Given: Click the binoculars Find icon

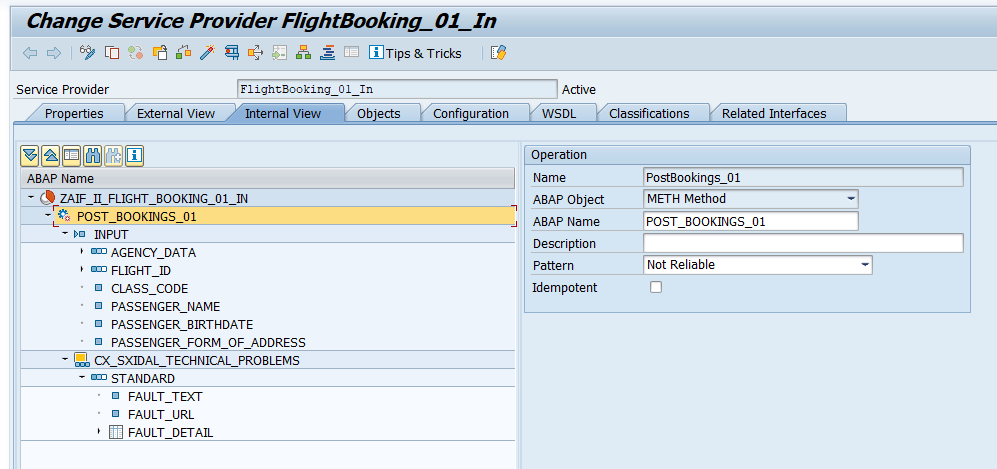Looking at the screenshot, I should (x=92, y=155).
